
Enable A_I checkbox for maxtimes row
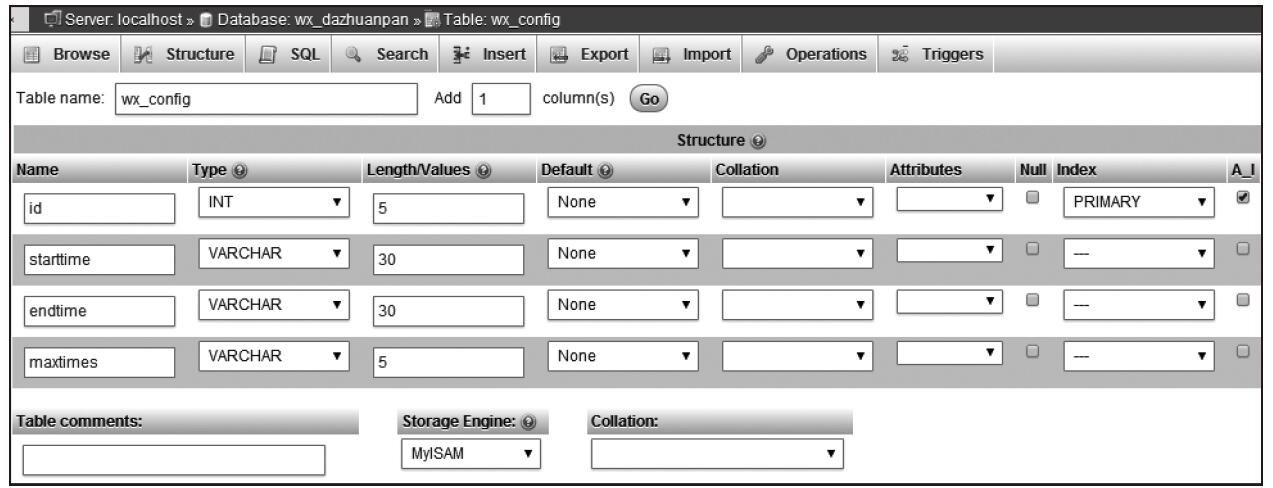pyautogui.click(x=1243, y=350)
